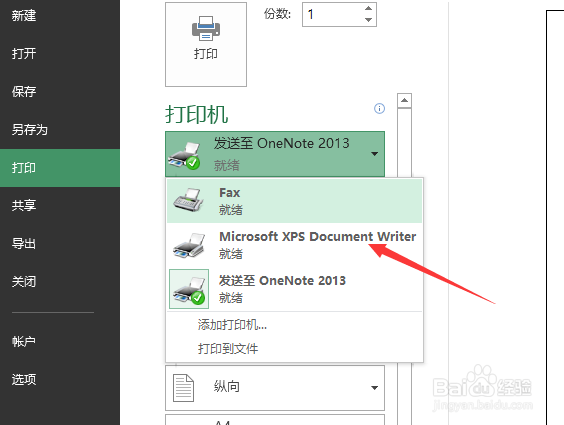The width and height of the screenshot is (564, 425).
Task: Click the portrait page icon
Action: [x=183, y=388]
